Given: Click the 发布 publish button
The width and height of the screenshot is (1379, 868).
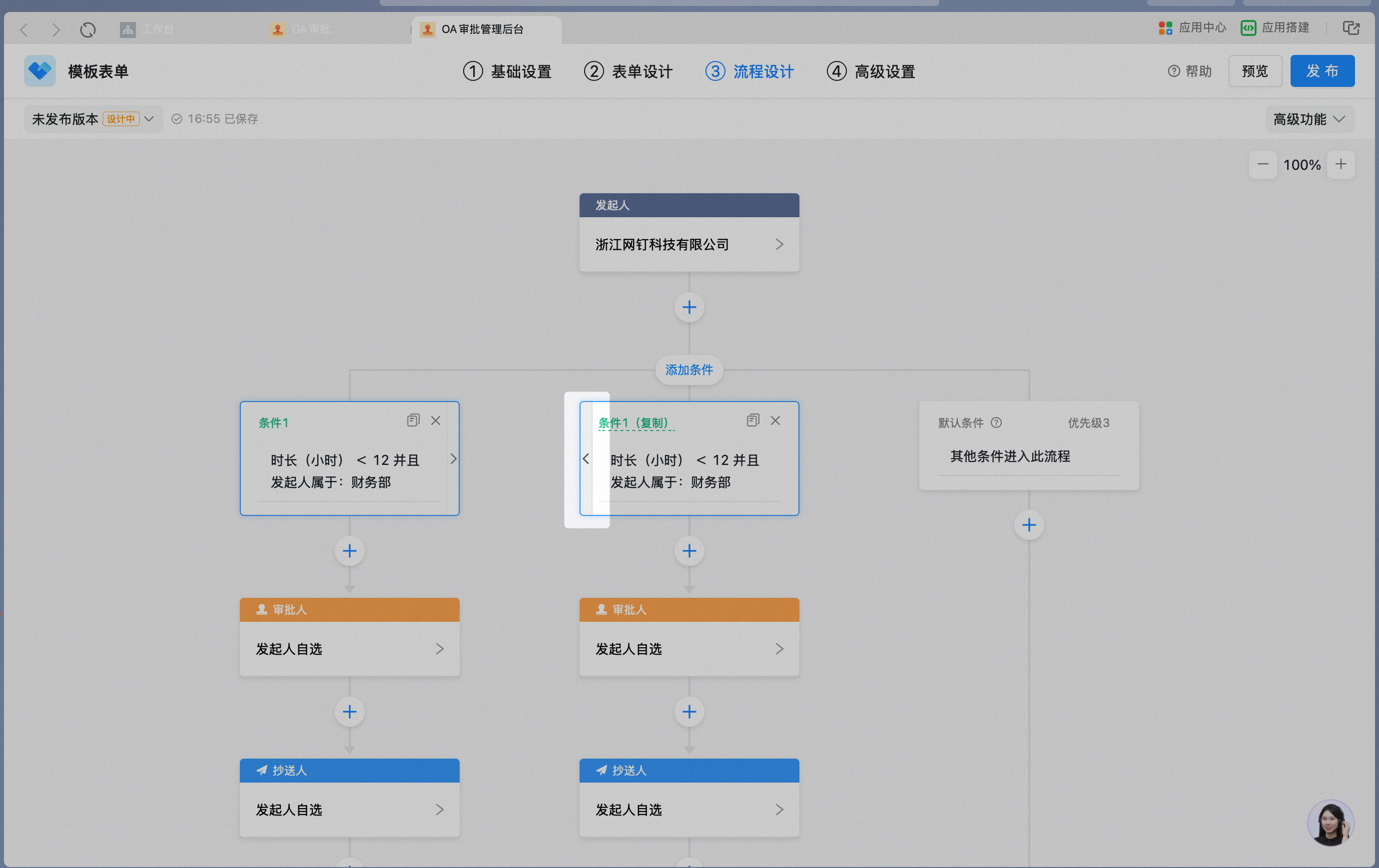Looking at the screenshot, I should tap(1323, 71).
